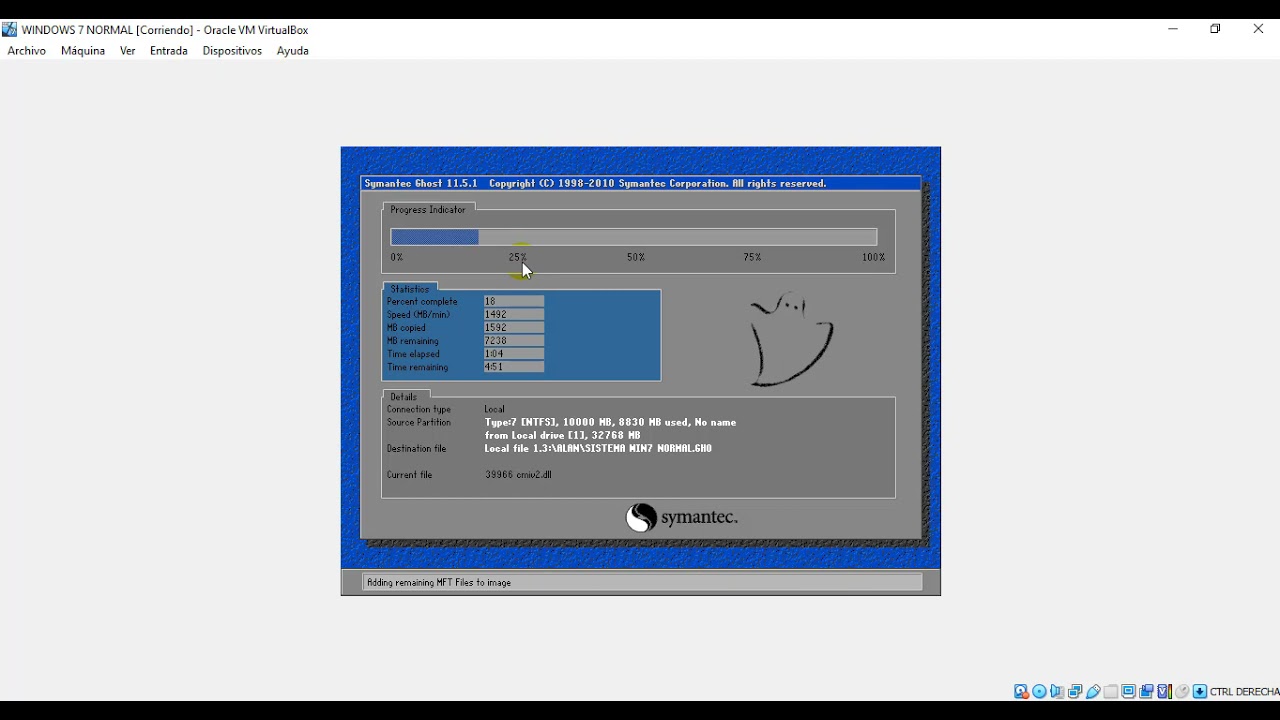Open the Ayuda menu
Image resolution: width=1280 pixels, height=720 pixels.
click(293, 51)
